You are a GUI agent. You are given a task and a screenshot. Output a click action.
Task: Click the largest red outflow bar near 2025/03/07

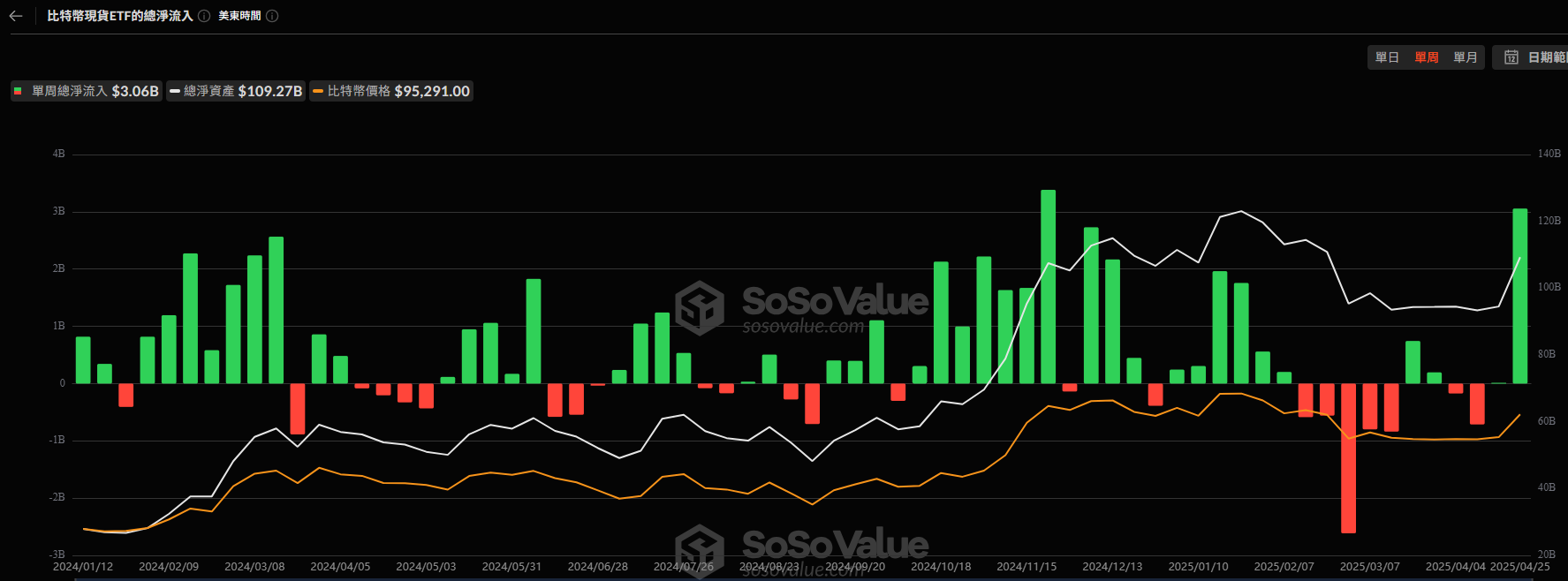click(1348, 457)
